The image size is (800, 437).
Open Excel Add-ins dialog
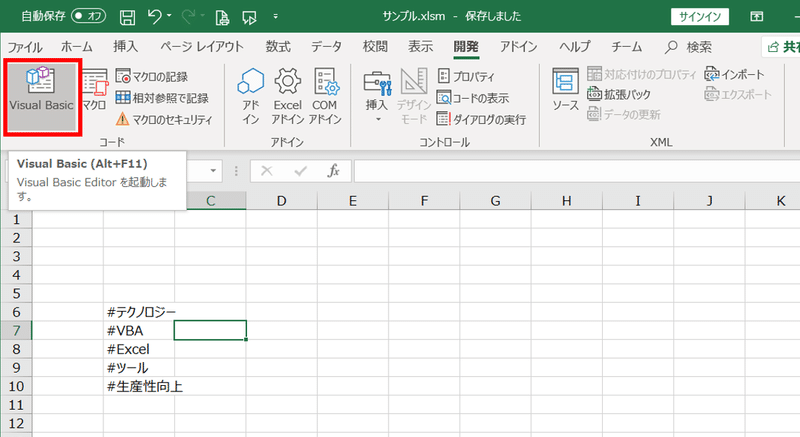click(287, 96)
